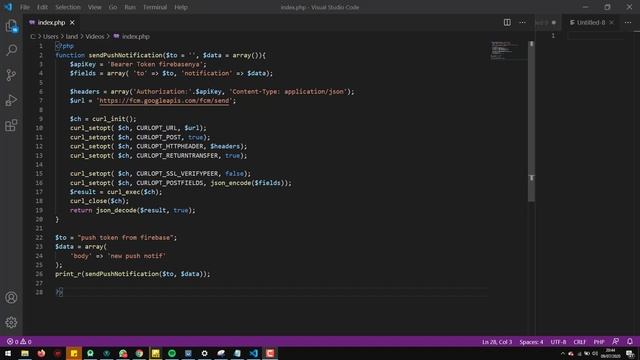This screenshot has height=360, width=640.
Task: Launch Firefox from the taskbar
Action: pos(41,353)
